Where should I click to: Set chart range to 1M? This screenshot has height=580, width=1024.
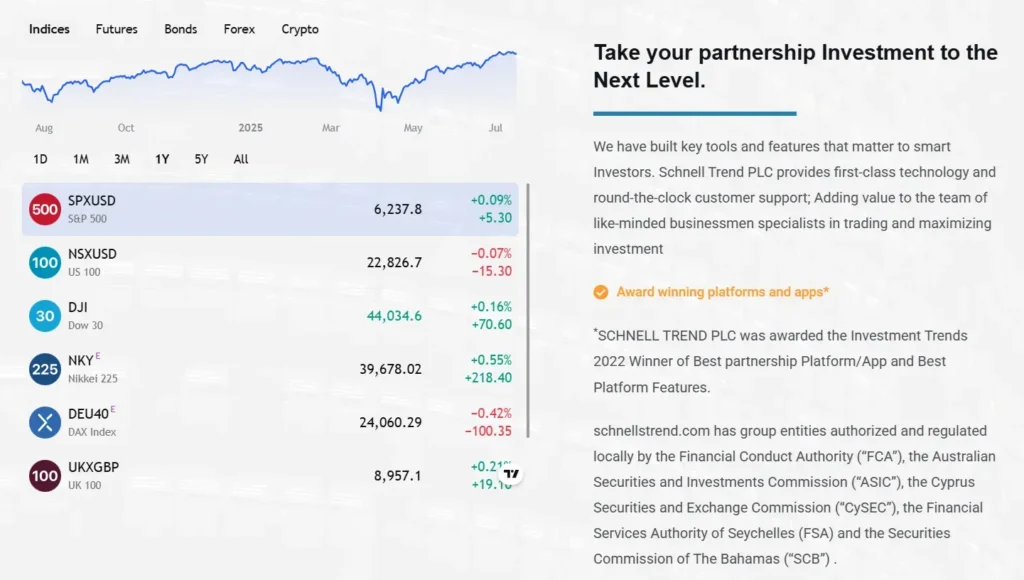click(x=81, y=159)
